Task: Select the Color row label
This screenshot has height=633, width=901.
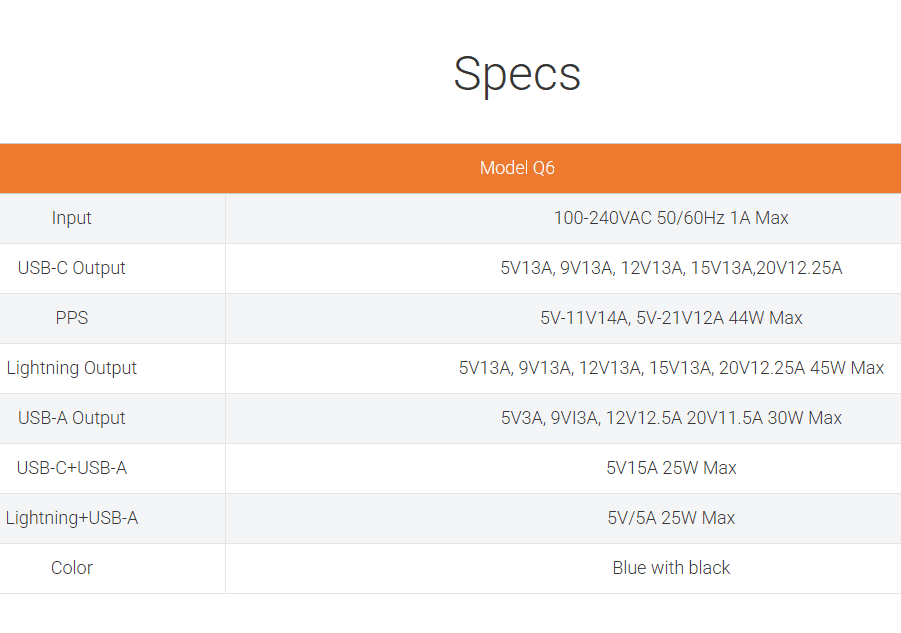Action: [x=72, y=568]
